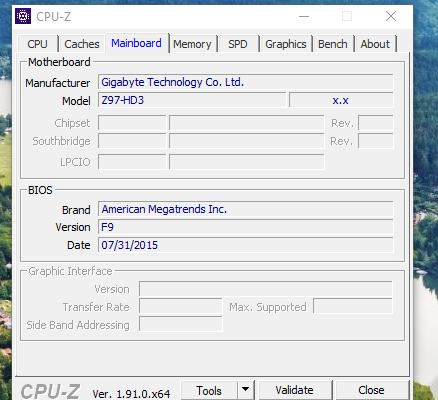This screenshot has height=400, width=438.
Task: Expand the Tools dropdown arrow
Action: coord(246,389)
